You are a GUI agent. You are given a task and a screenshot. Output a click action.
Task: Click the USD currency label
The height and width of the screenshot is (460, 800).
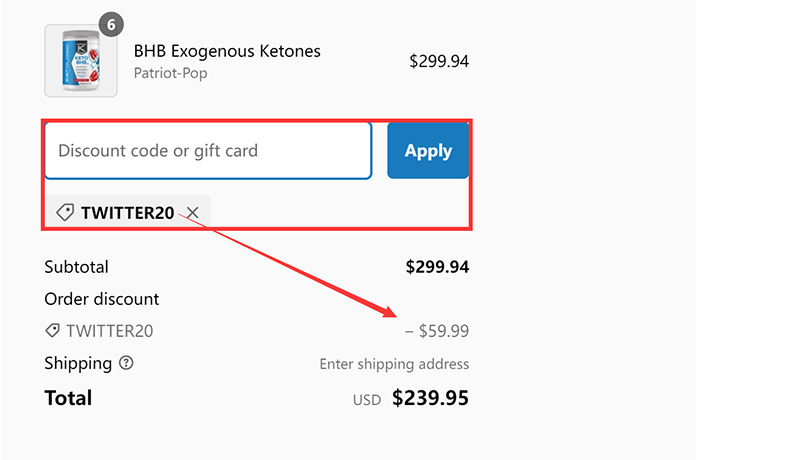click(x=367, y=400)
